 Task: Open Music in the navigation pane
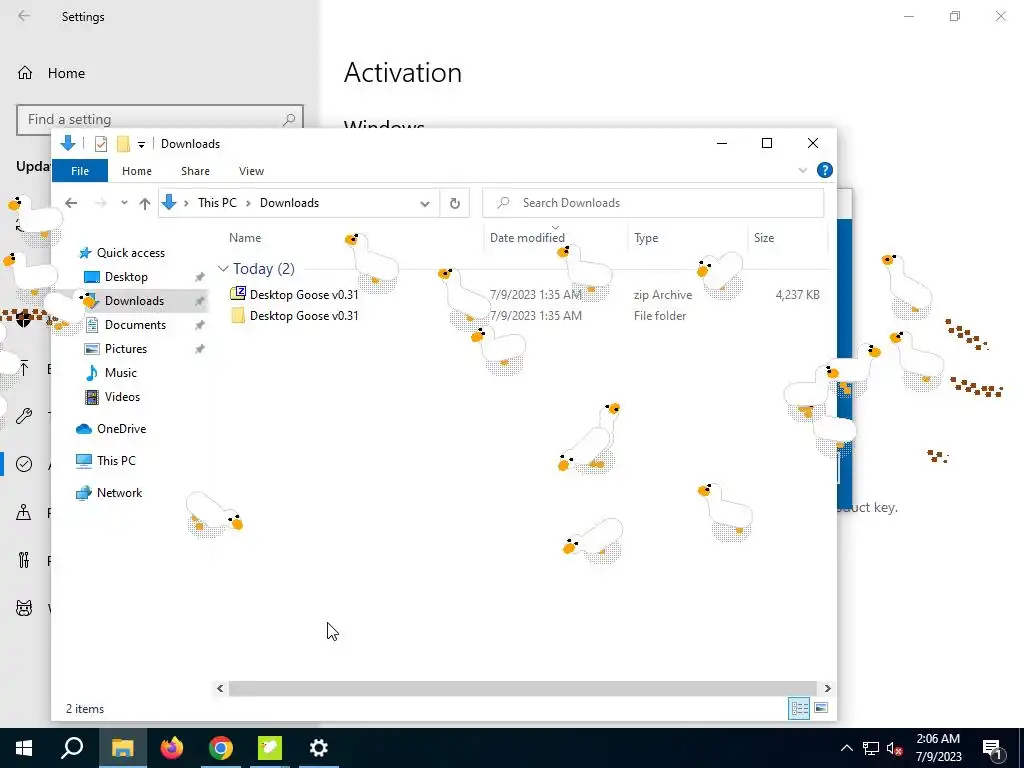click(120, 373)
